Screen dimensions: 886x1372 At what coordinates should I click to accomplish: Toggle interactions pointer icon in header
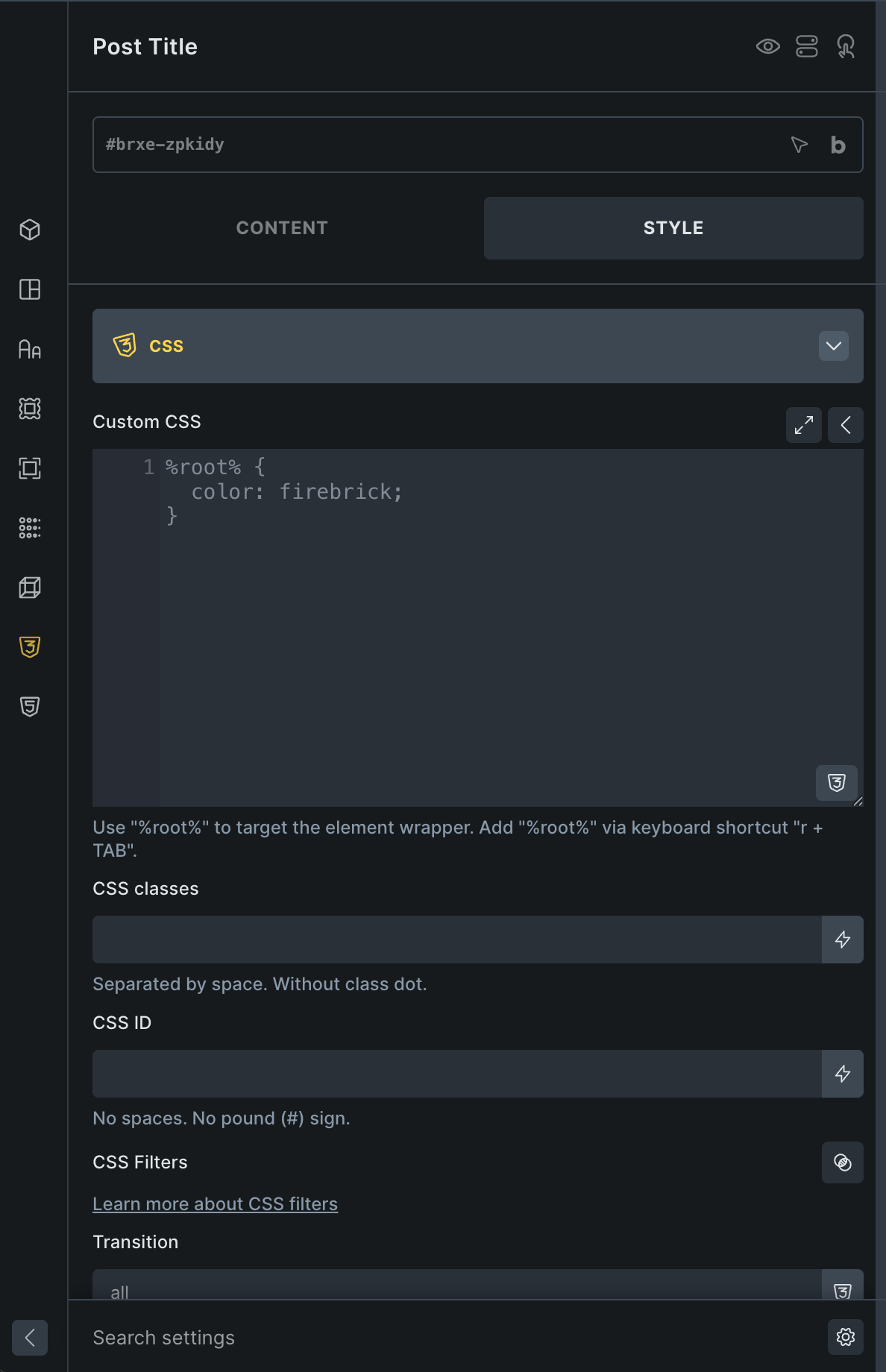[x=846, y=46]
